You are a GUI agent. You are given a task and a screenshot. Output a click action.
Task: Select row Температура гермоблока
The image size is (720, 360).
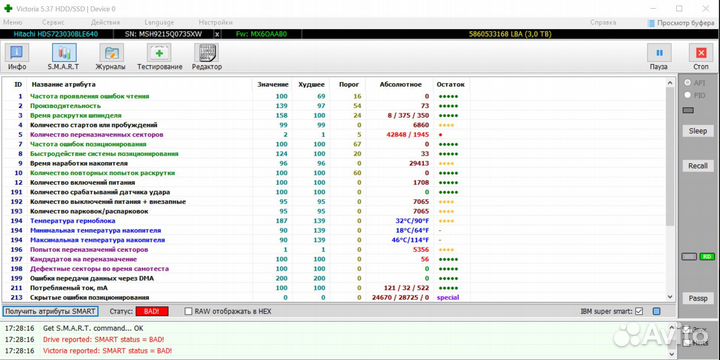236,221
